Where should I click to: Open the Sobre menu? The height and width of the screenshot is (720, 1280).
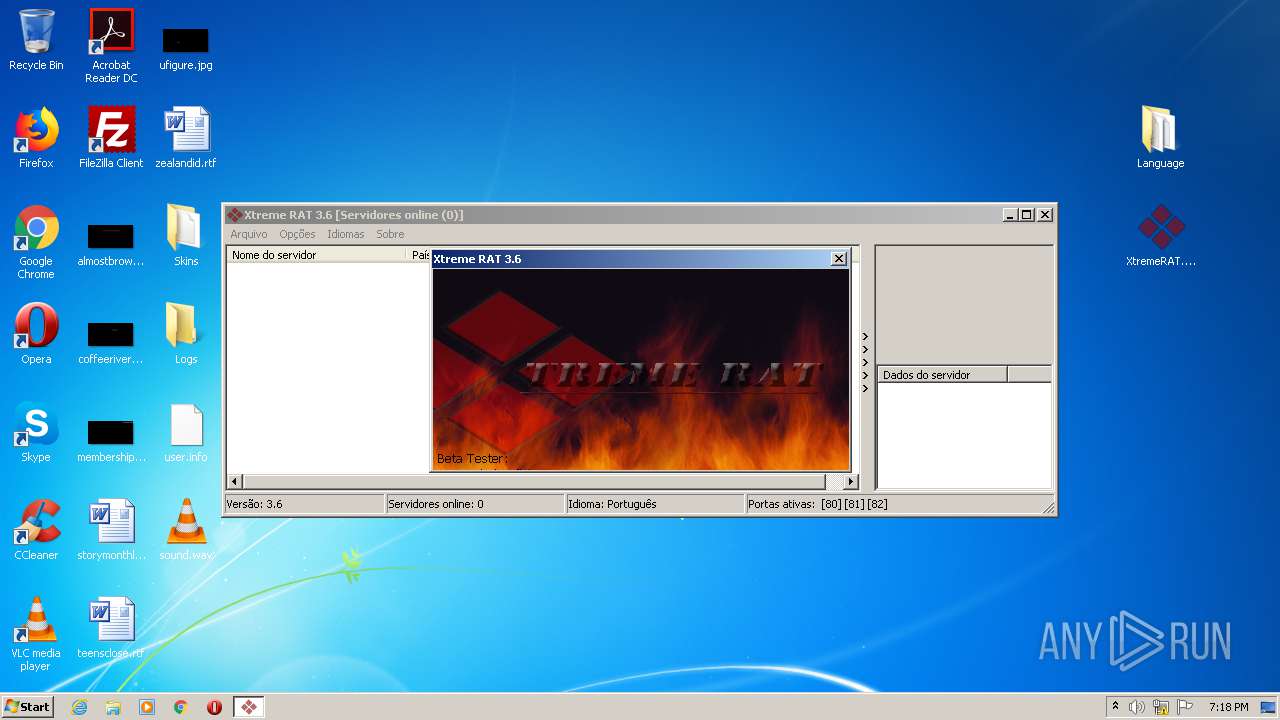point(390,234)
